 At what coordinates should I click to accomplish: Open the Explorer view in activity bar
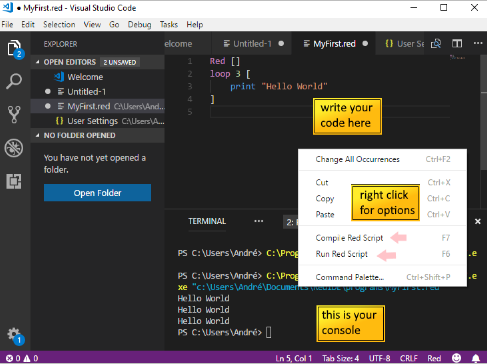coord(14,49)
